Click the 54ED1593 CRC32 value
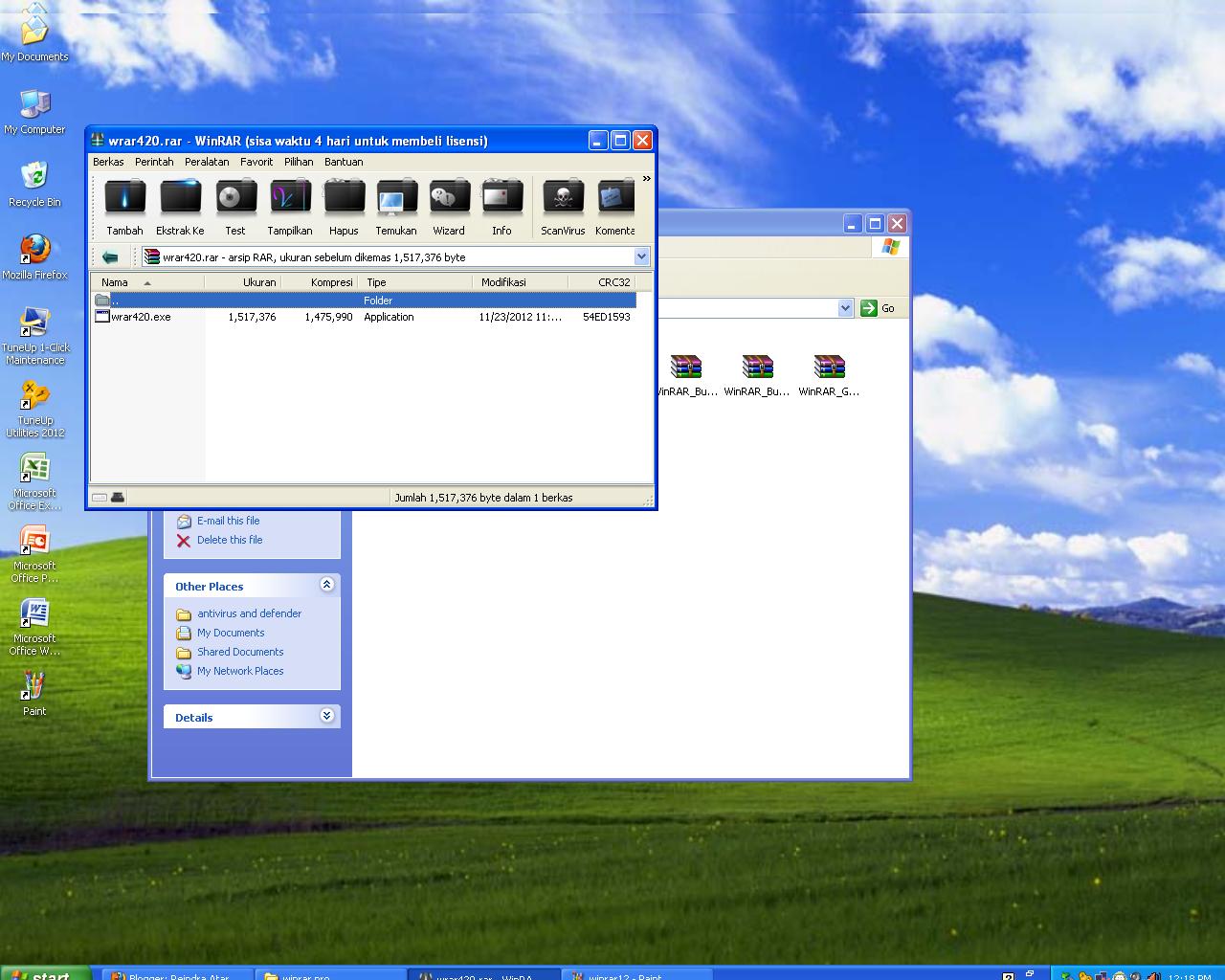 [607, 317]
